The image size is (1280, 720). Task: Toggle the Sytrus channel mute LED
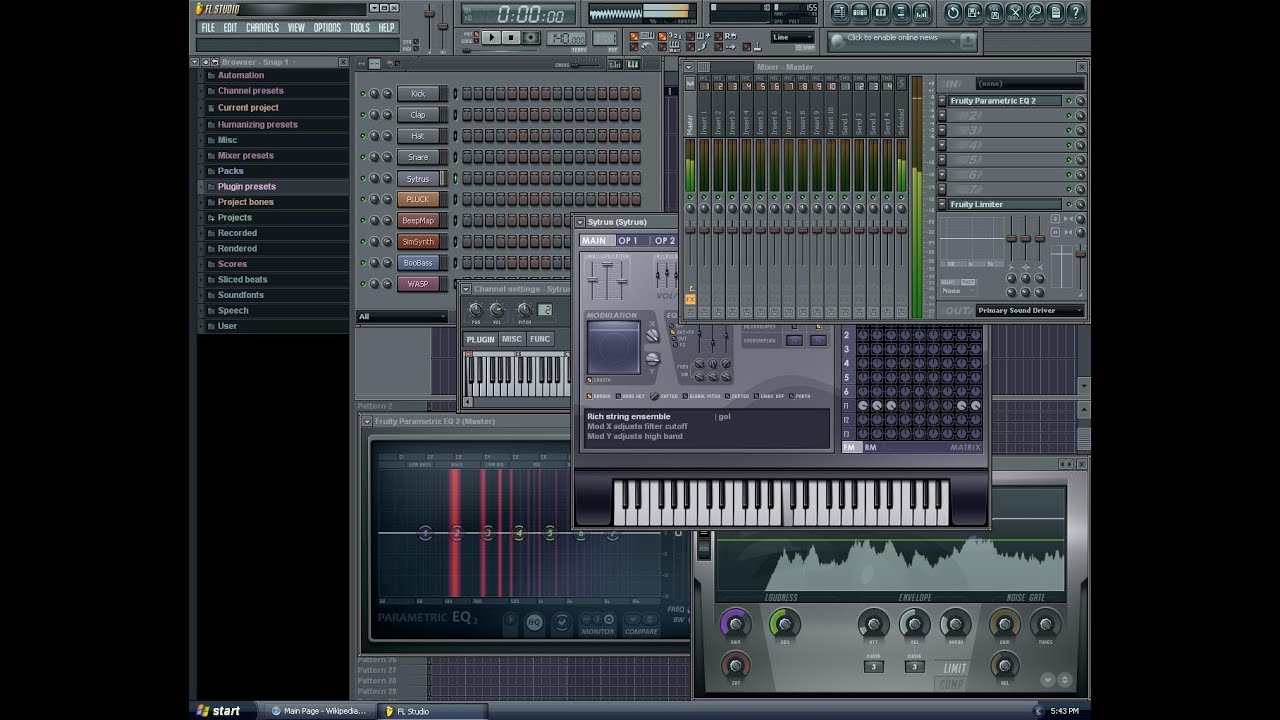(363, 178)
